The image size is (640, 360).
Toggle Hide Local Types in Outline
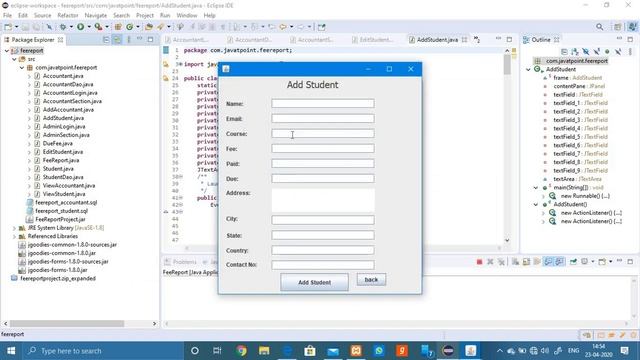point(618,52)
